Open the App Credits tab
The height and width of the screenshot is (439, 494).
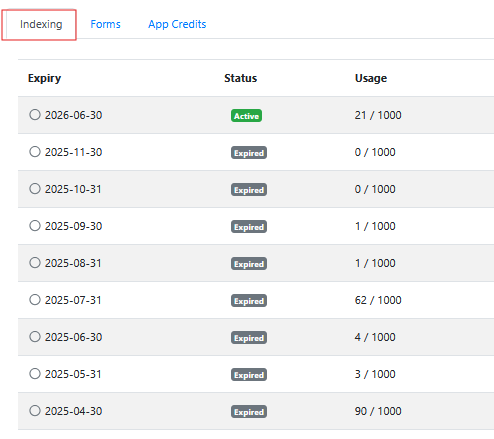tap(177, 24)
